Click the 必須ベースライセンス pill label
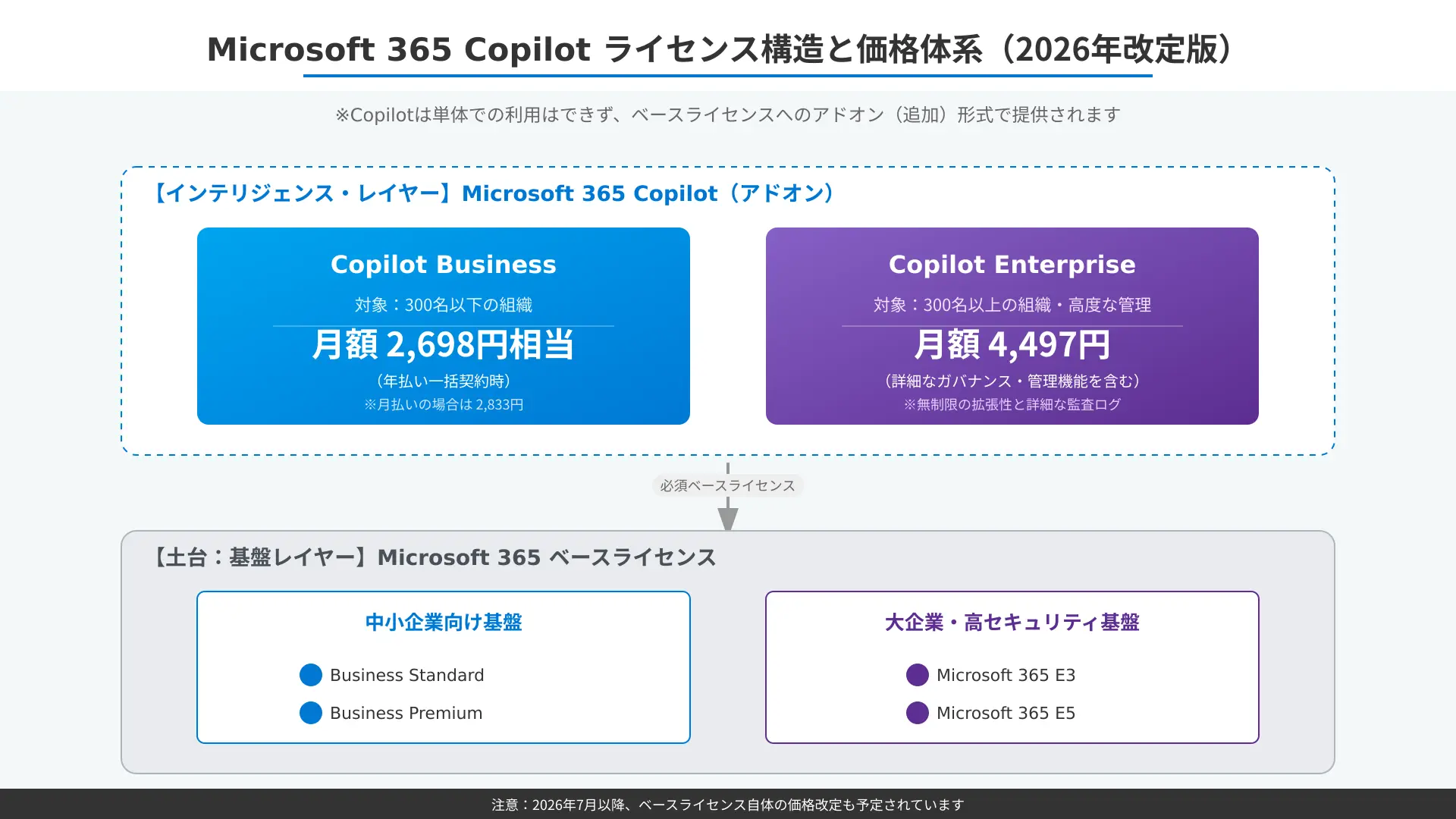This screenshot has width=1456, height=819. (x=728, y=485)
